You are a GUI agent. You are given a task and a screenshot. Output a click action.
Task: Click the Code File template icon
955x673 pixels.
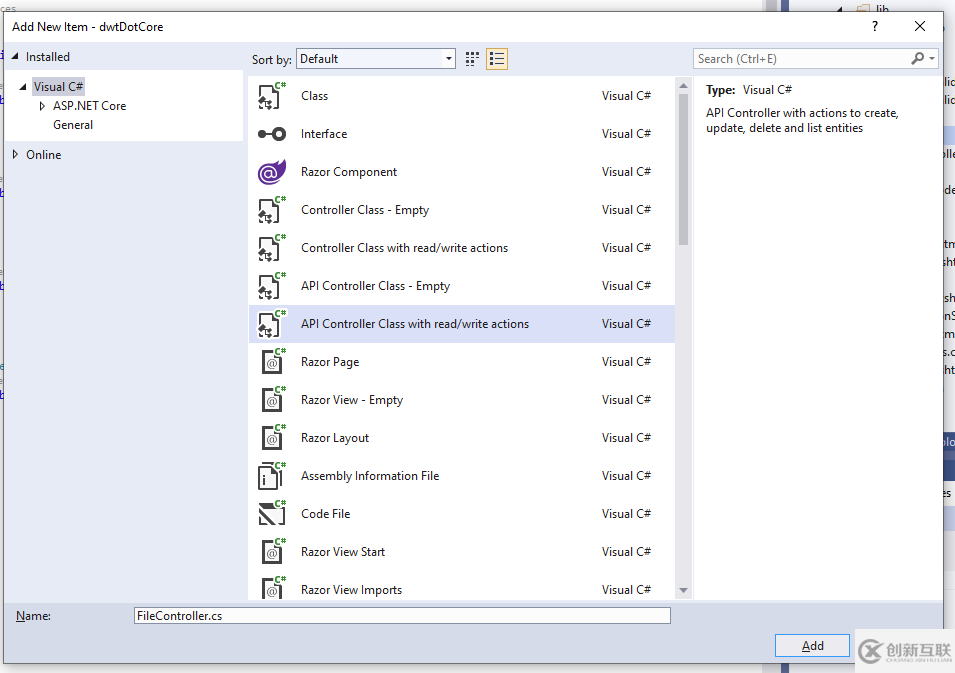point(272,514)
